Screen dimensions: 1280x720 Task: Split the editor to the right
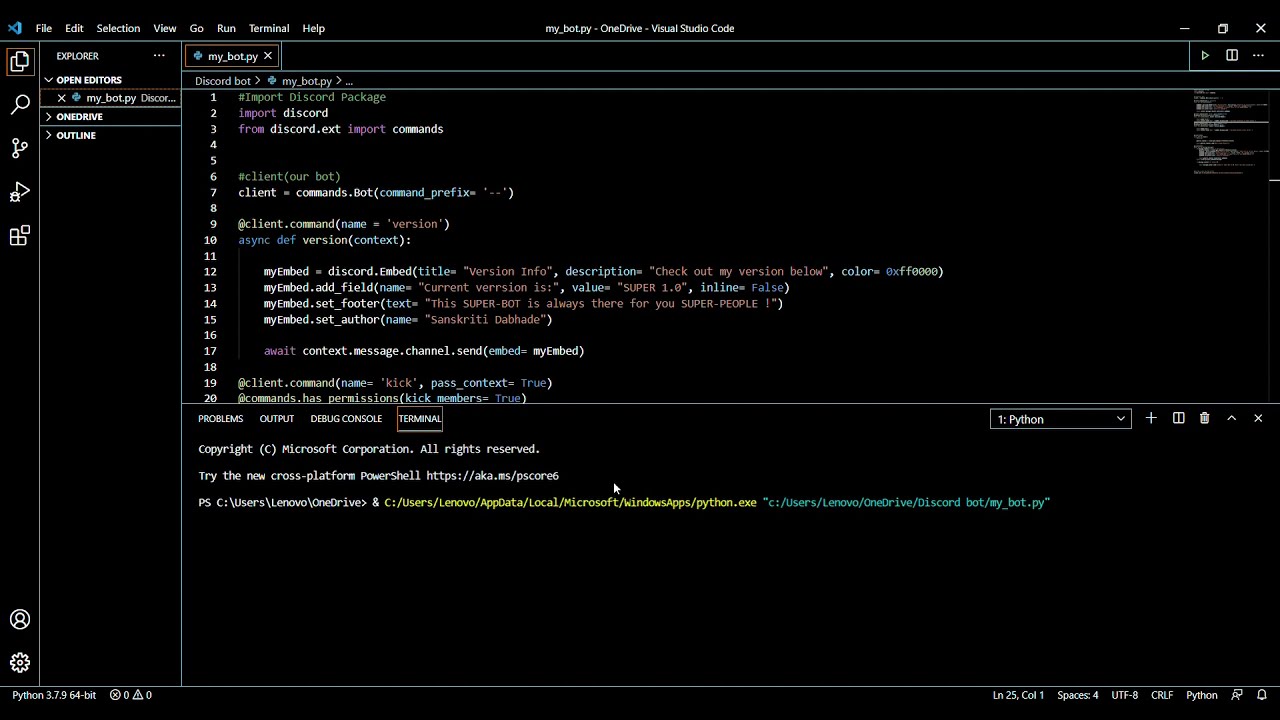click(x=1232, y=56)
